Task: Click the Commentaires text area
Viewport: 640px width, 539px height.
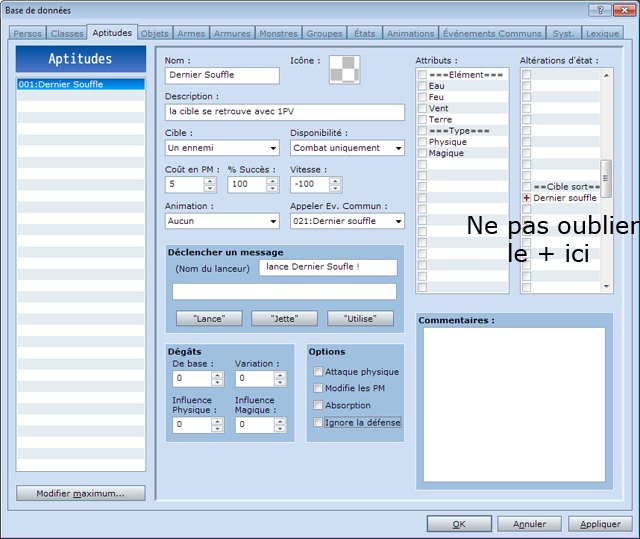Action: (514, 405)
